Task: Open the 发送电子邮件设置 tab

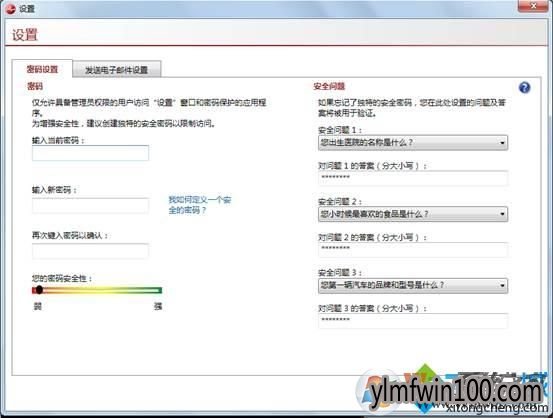Action: [x=116, y=69]
